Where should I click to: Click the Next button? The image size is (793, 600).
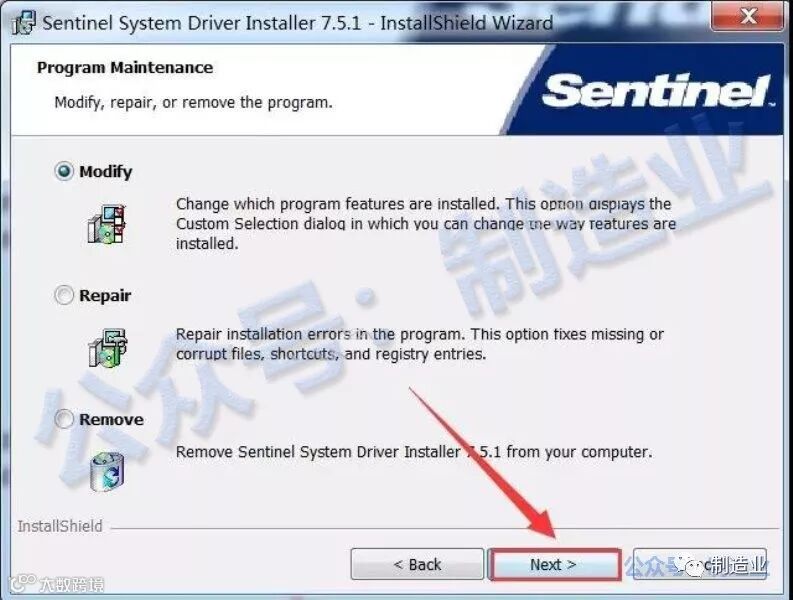[x=554, y=564]
